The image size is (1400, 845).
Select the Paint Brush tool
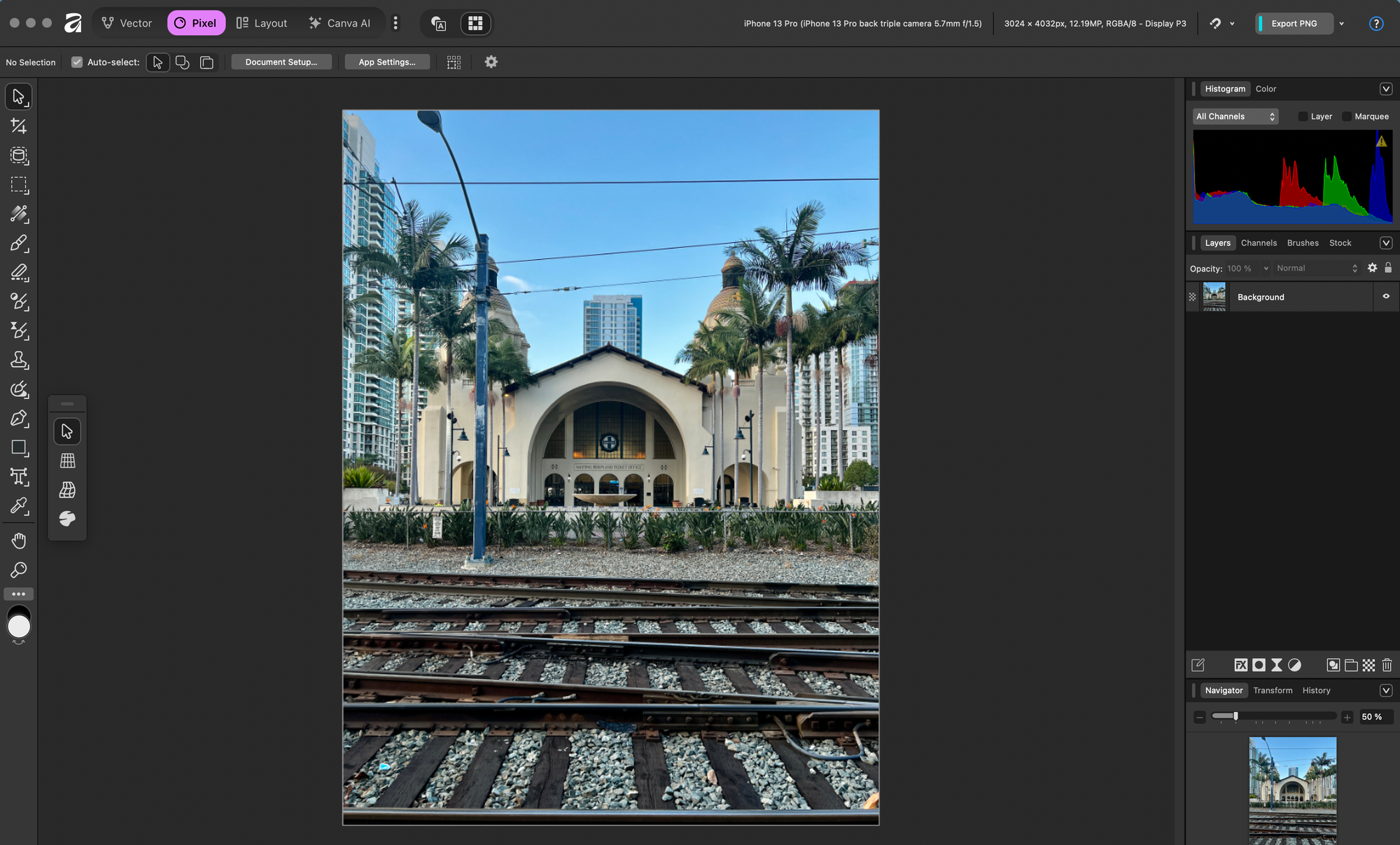(x=19, y=244)
